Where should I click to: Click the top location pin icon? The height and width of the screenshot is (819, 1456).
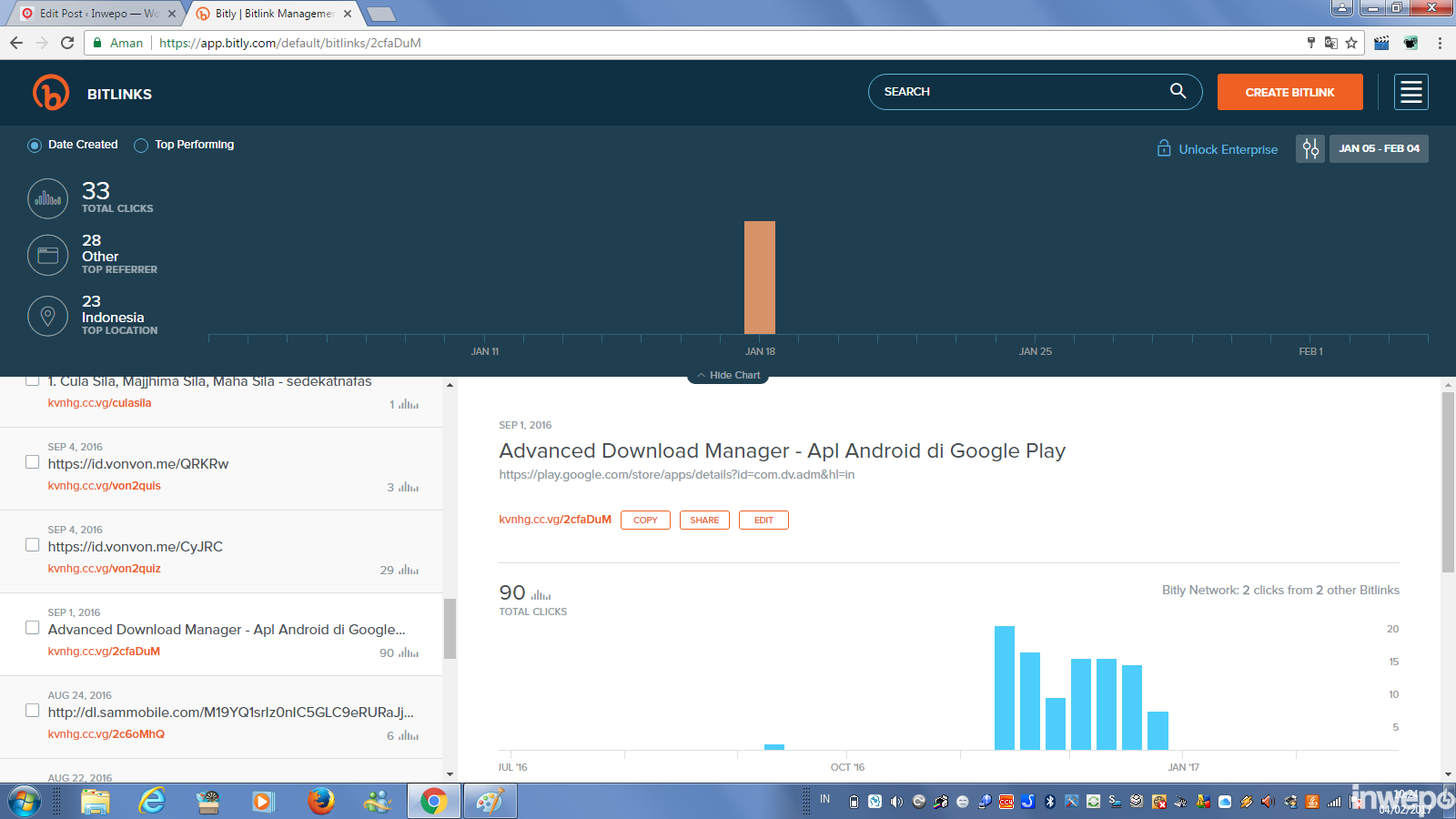48,316
